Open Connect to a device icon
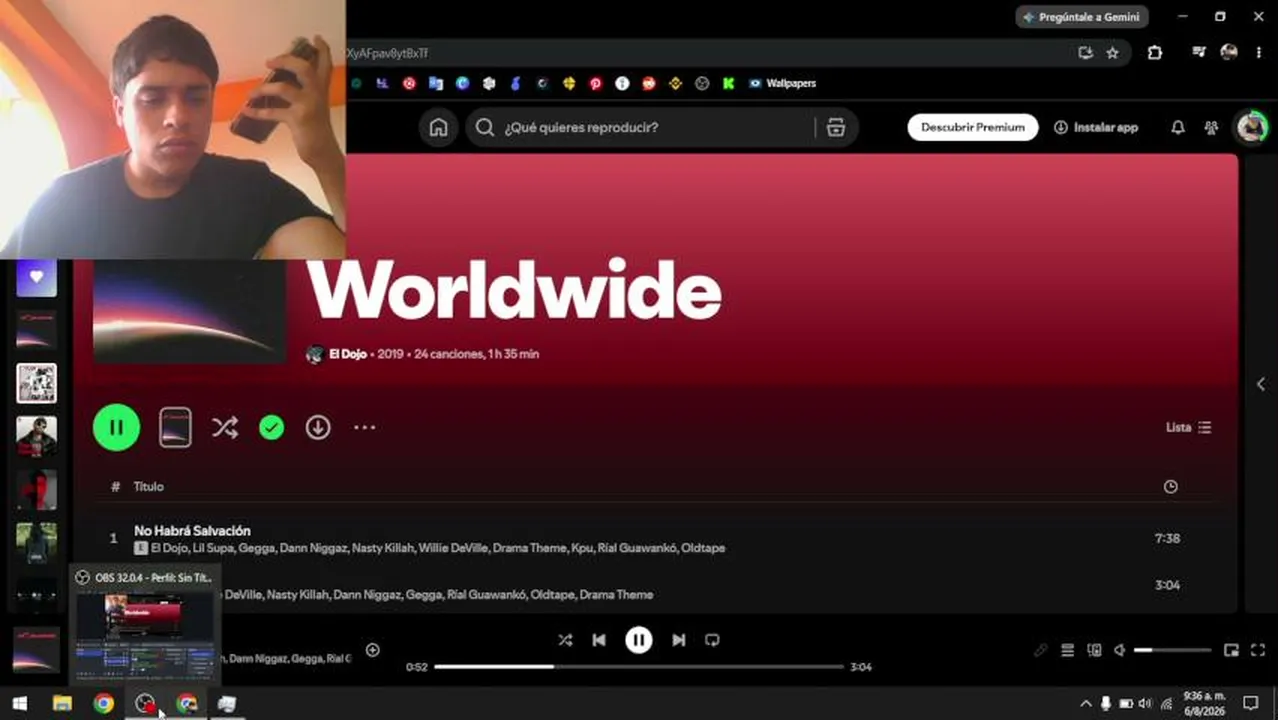The width and height of the screenshot is (1278, 720). [1094, 650]
